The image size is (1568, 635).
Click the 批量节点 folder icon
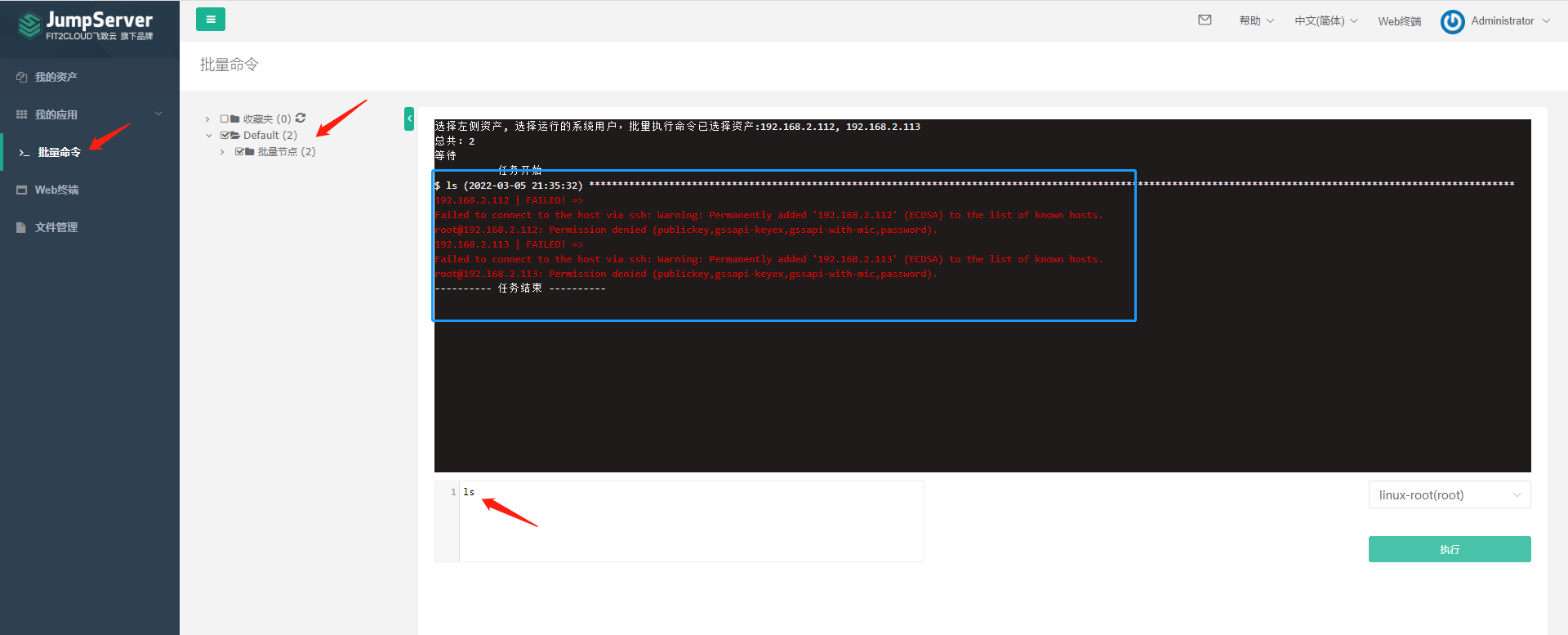click(250, 151)
